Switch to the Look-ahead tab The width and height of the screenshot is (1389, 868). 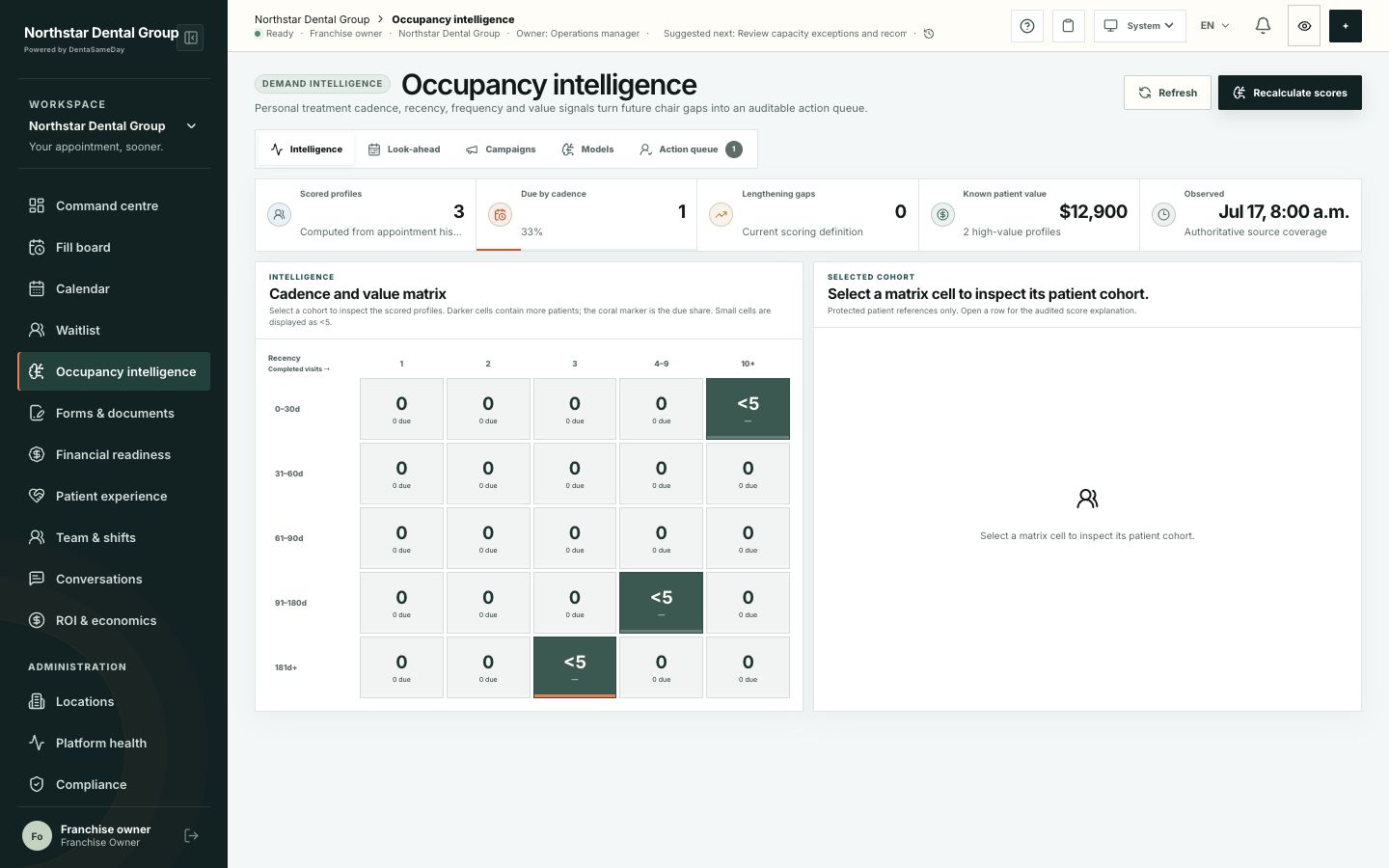[x=404, y=149]
